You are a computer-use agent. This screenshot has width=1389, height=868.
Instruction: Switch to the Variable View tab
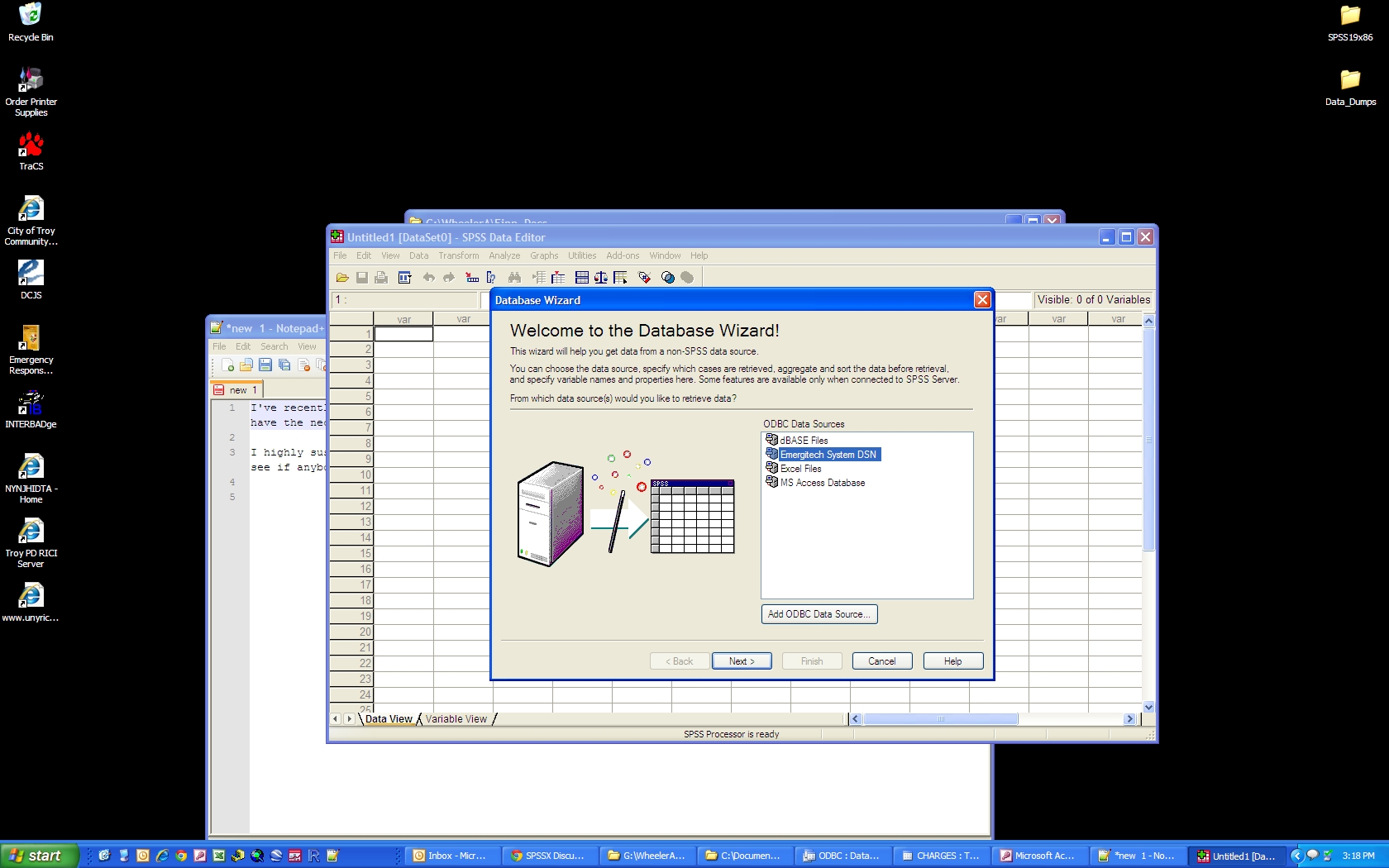pyautogui.click(x=456, y=719)
